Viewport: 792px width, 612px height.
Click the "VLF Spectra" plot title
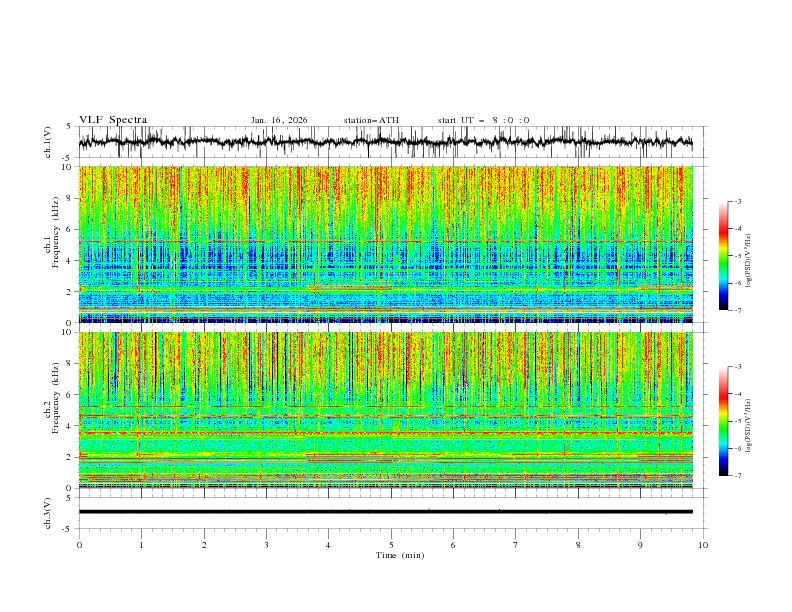pos(113,120)
